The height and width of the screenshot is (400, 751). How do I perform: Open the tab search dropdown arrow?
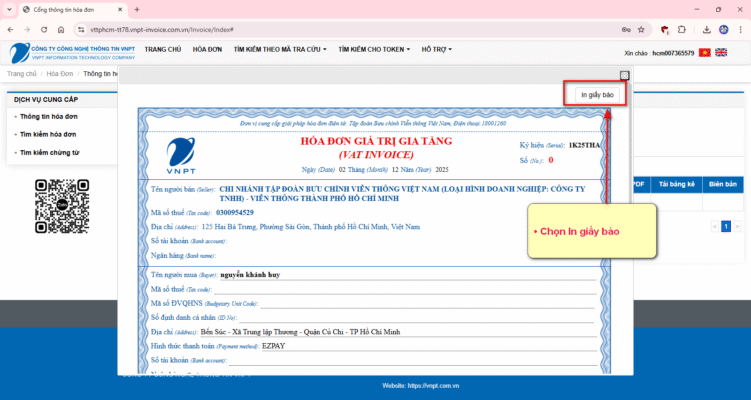pyautogui.click(x=9, y=10)
